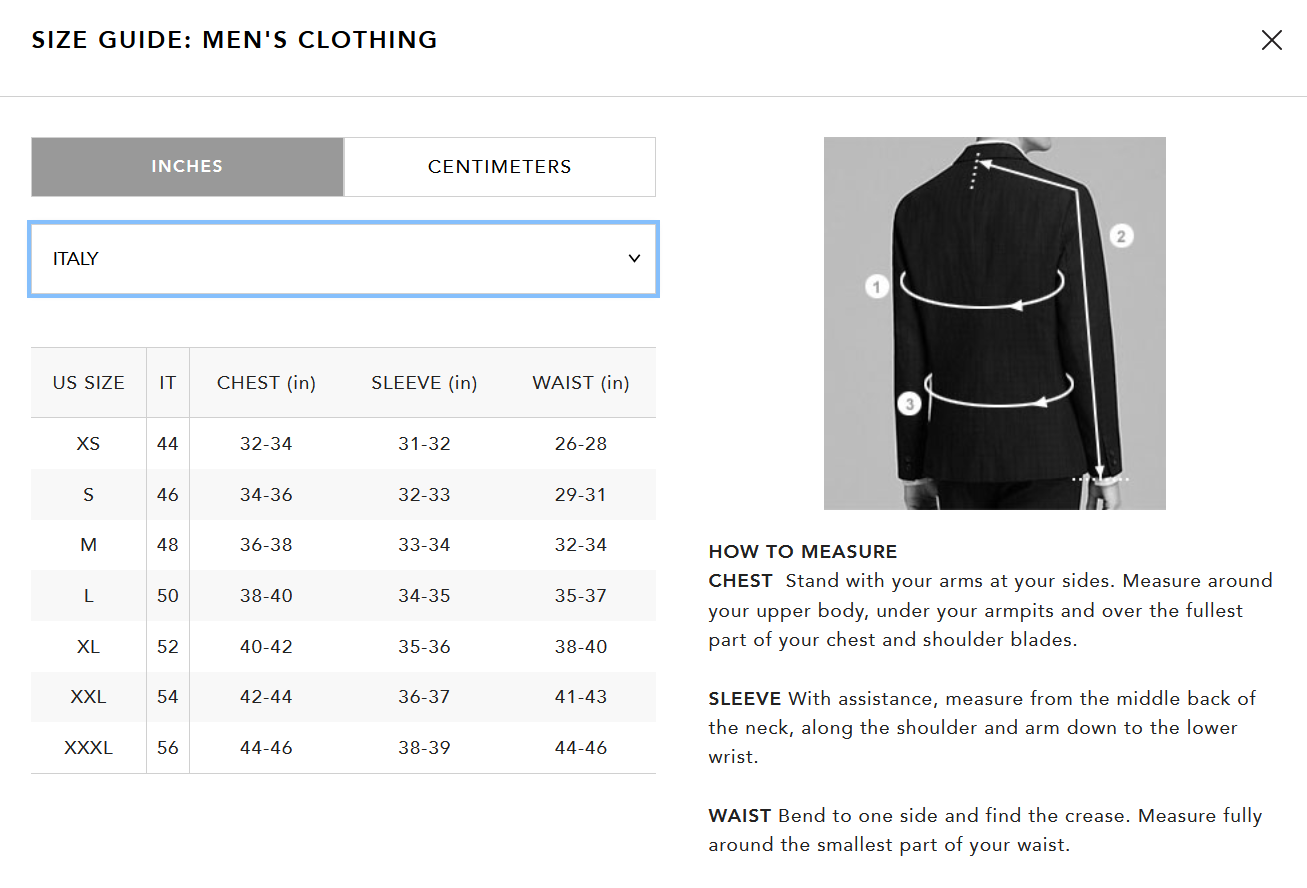Click the SLEEVE (in) column header
The image size is (1307, 888).
pos(424,383)
